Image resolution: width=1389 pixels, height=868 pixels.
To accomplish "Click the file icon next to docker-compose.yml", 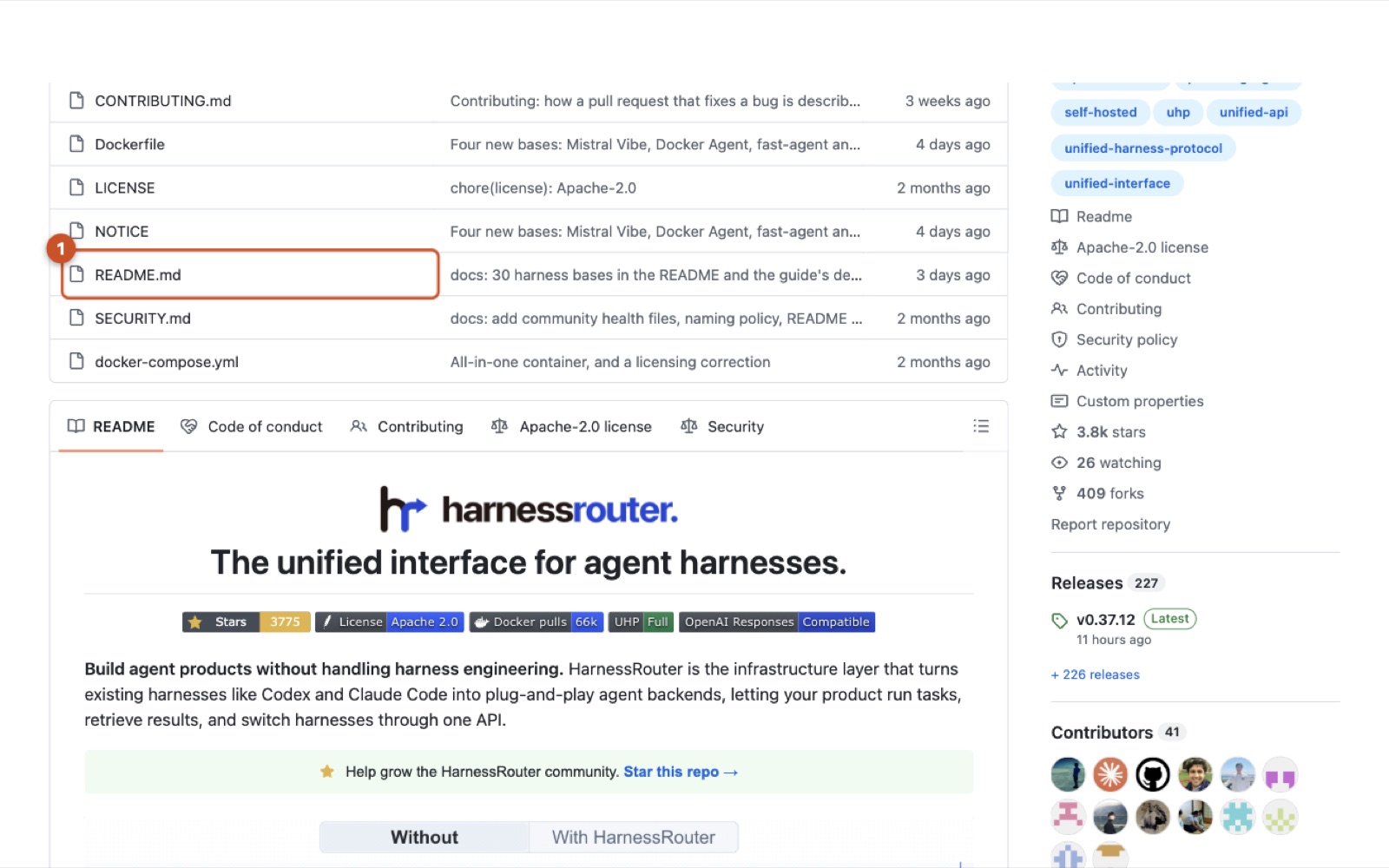I will (76, 361).
